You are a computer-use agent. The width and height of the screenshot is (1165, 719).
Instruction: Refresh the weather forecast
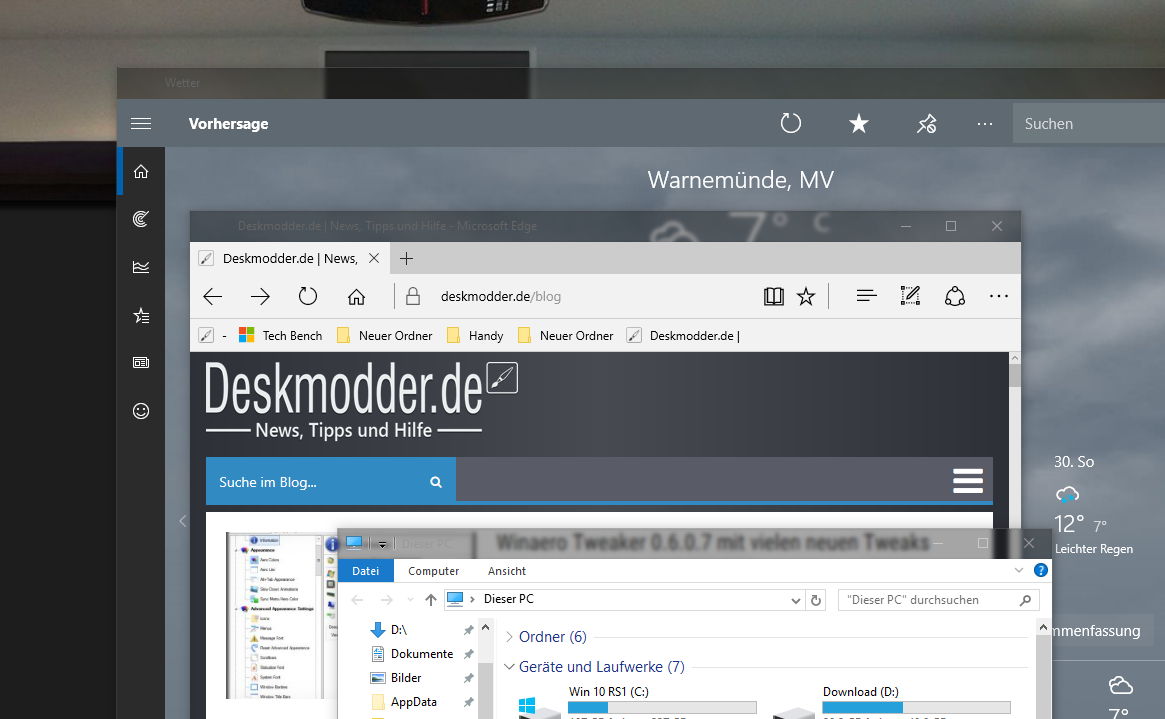791,123
